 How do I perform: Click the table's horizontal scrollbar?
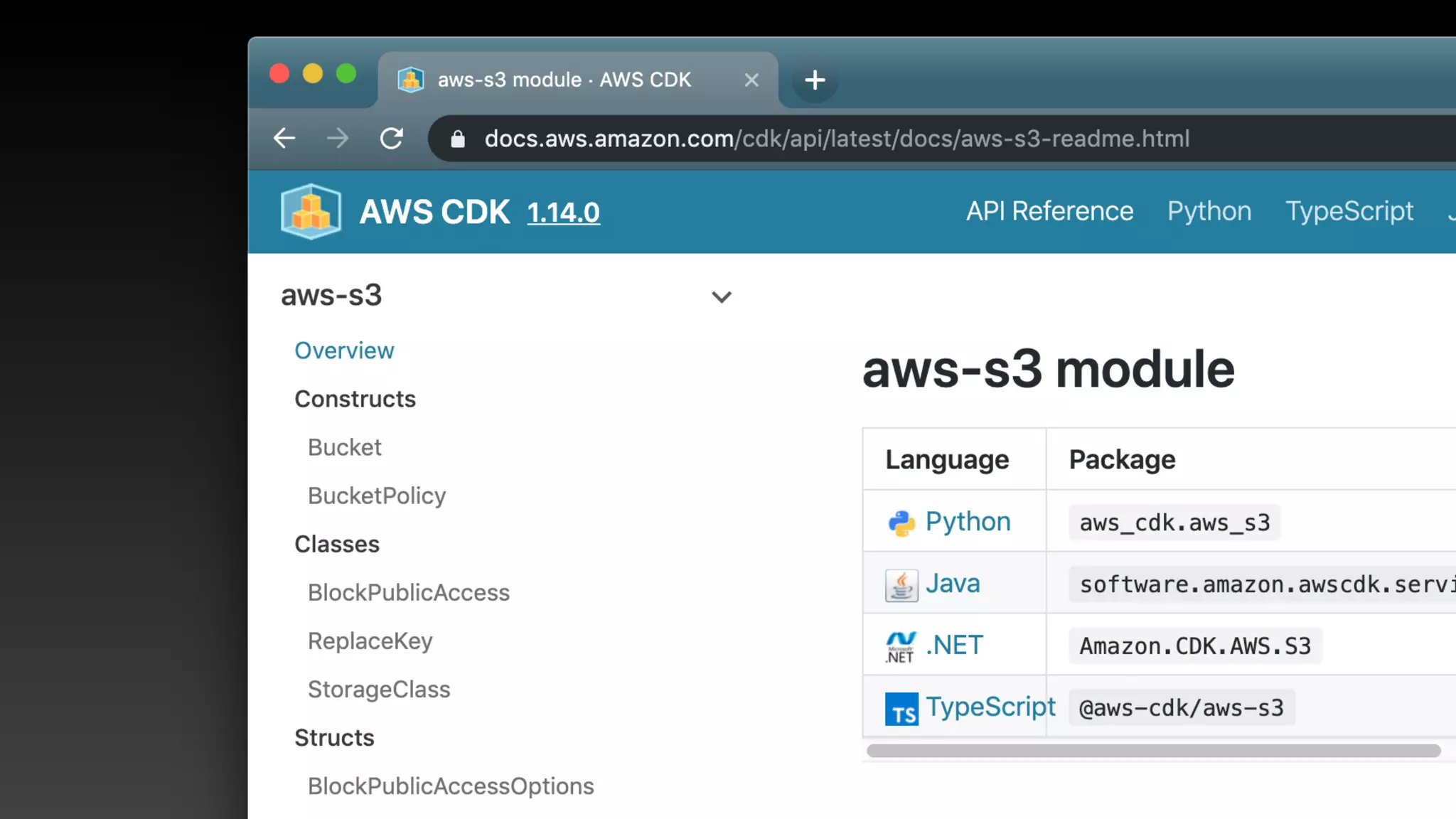1153,751
